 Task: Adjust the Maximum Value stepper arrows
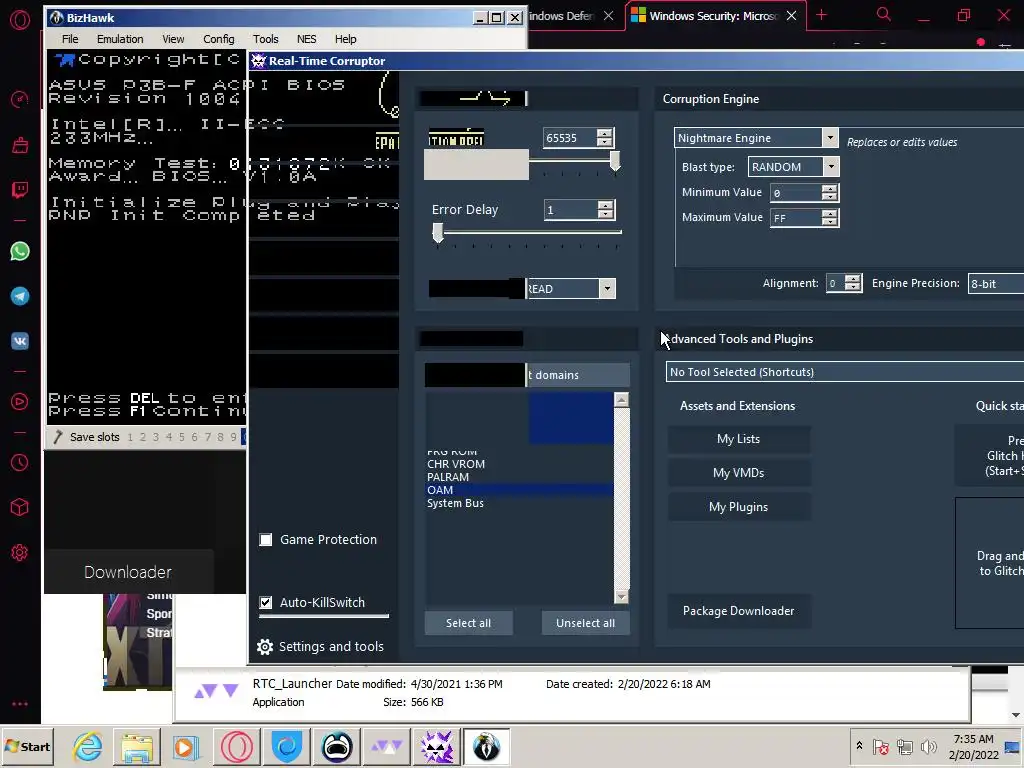pyautogui.click(x=829, y=217)
